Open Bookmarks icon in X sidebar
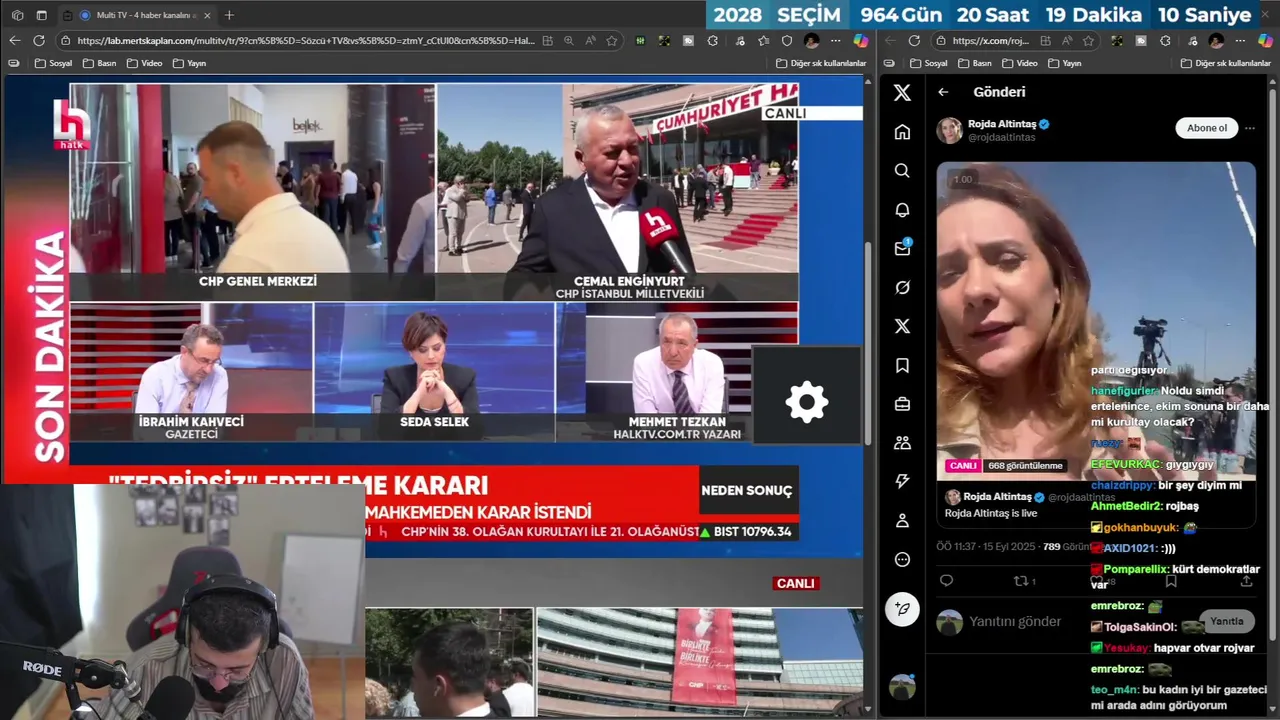This screenshot has width=1280, height=720. (902, 366)
